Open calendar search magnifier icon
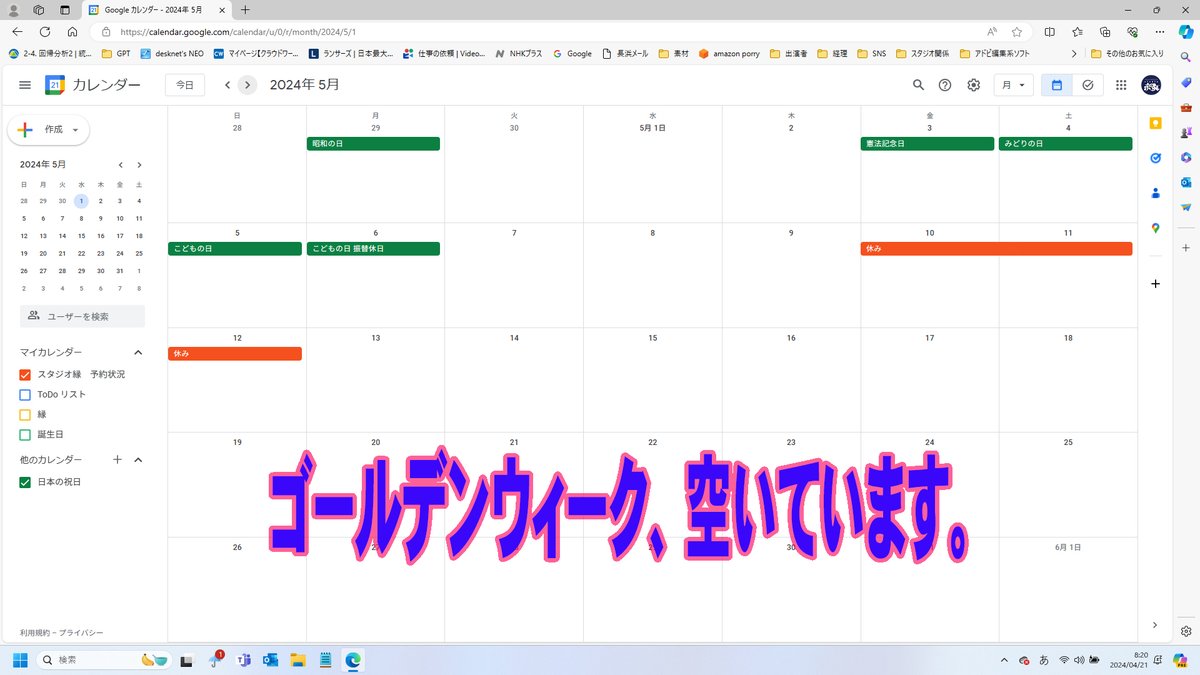 [918, 85]
